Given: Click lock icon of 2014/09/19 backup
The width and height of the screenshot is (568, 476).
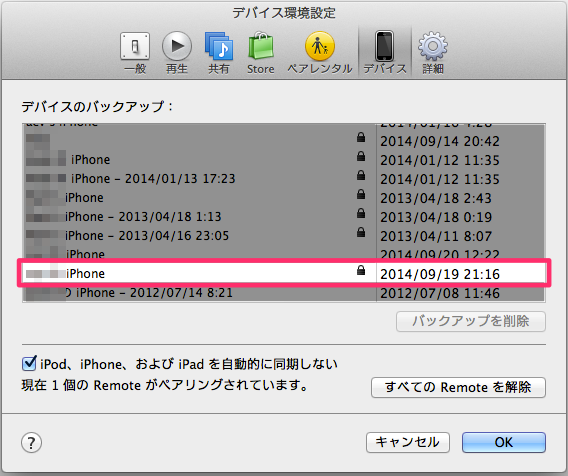Looking at the screenshot, I should [361, 270].
